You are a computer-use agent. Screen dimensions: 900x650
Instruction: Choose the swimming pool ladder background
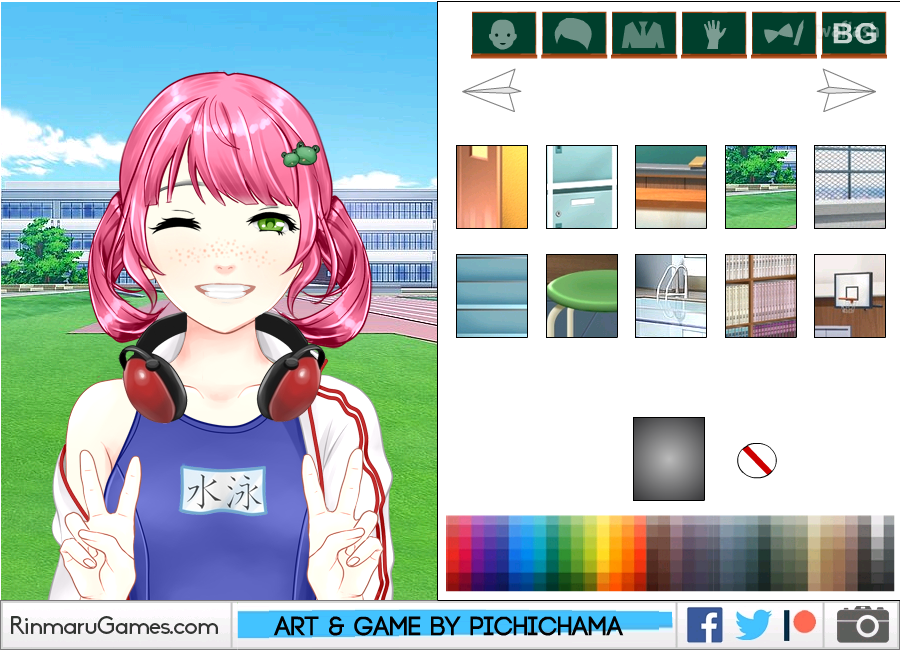click(671, 296)
